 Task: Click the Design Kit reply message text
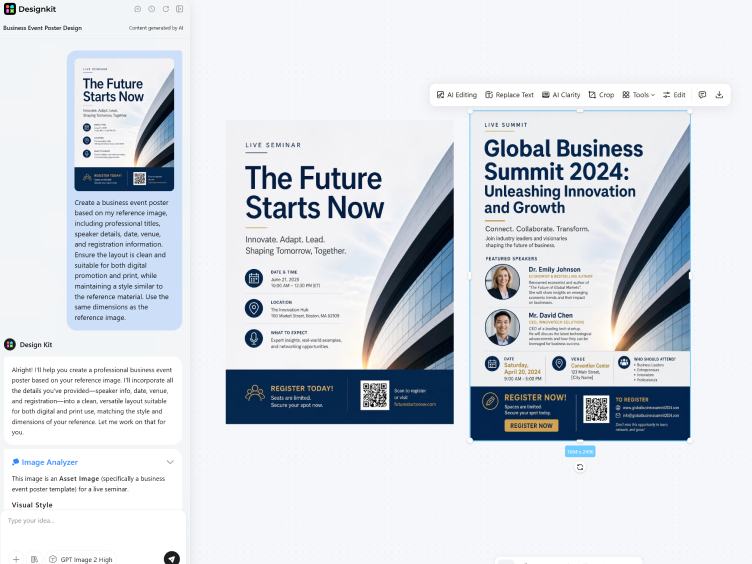coord(93,401)
